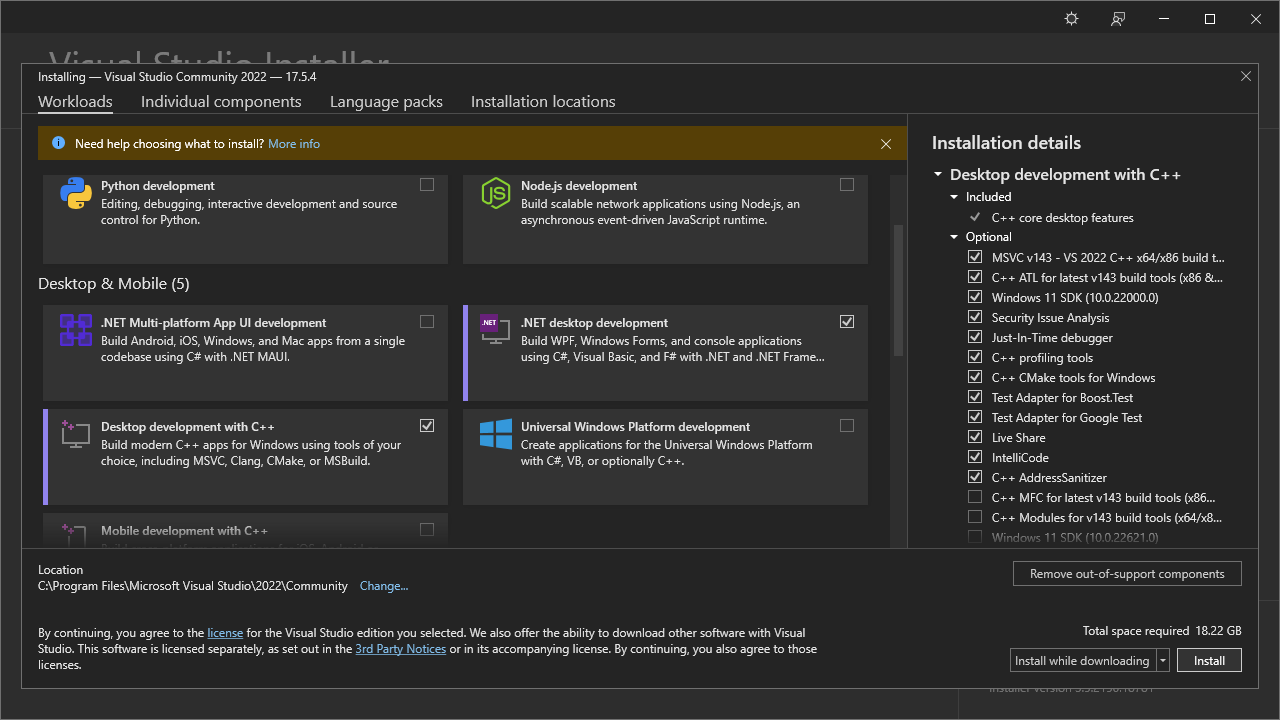Collapse the Optional components section
This screenshot has width=1280, height=720.
pyautogui.click(x=955, y=237)
